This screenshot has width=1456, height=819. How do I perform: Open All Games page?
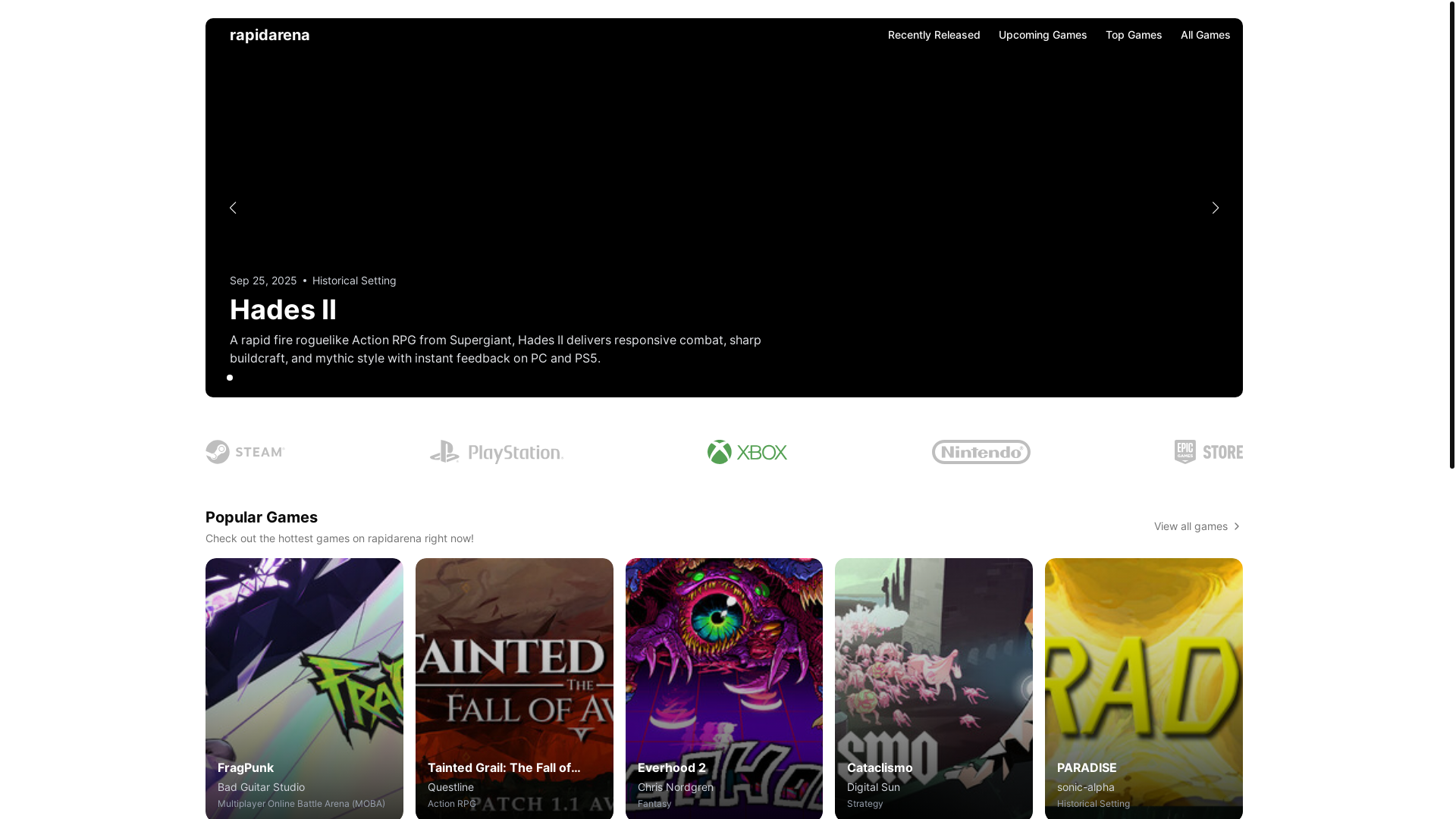(1205, 35)
